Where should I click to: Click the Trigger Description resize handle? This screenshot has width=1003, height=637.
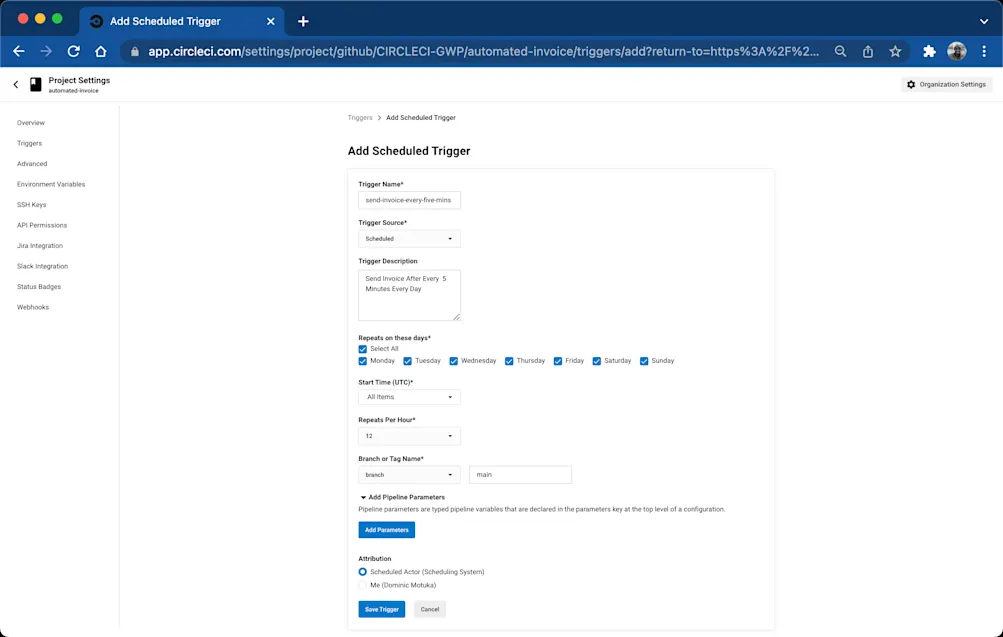click(457, 317)
